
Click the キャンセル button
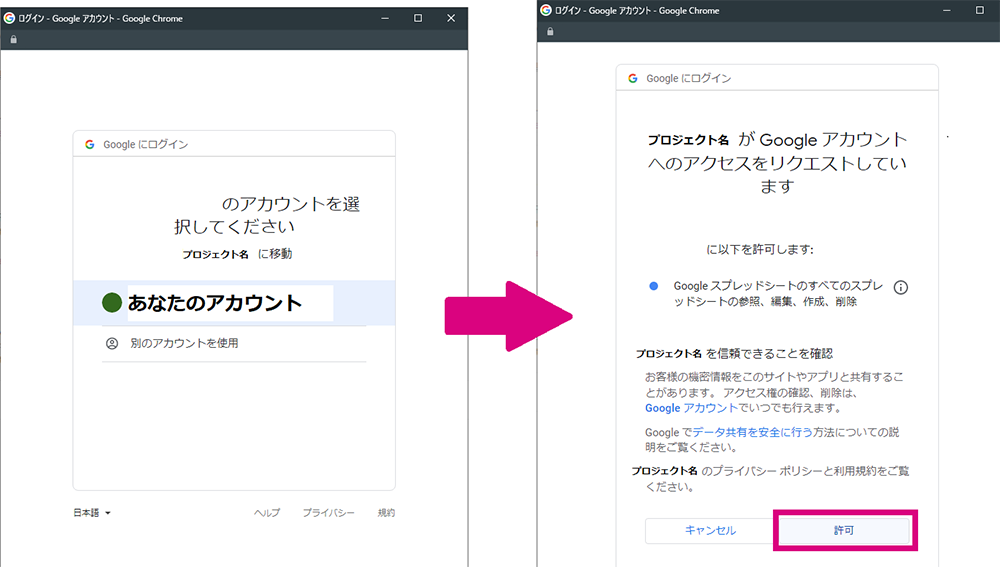point(710,531)
